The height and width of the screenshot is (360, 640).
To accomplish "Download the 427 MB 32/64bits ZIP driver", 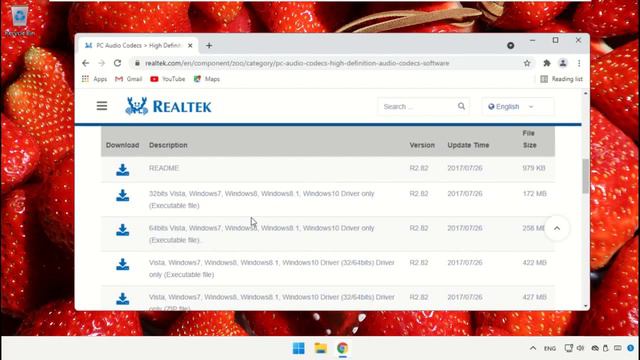I will tap(122, 299).
